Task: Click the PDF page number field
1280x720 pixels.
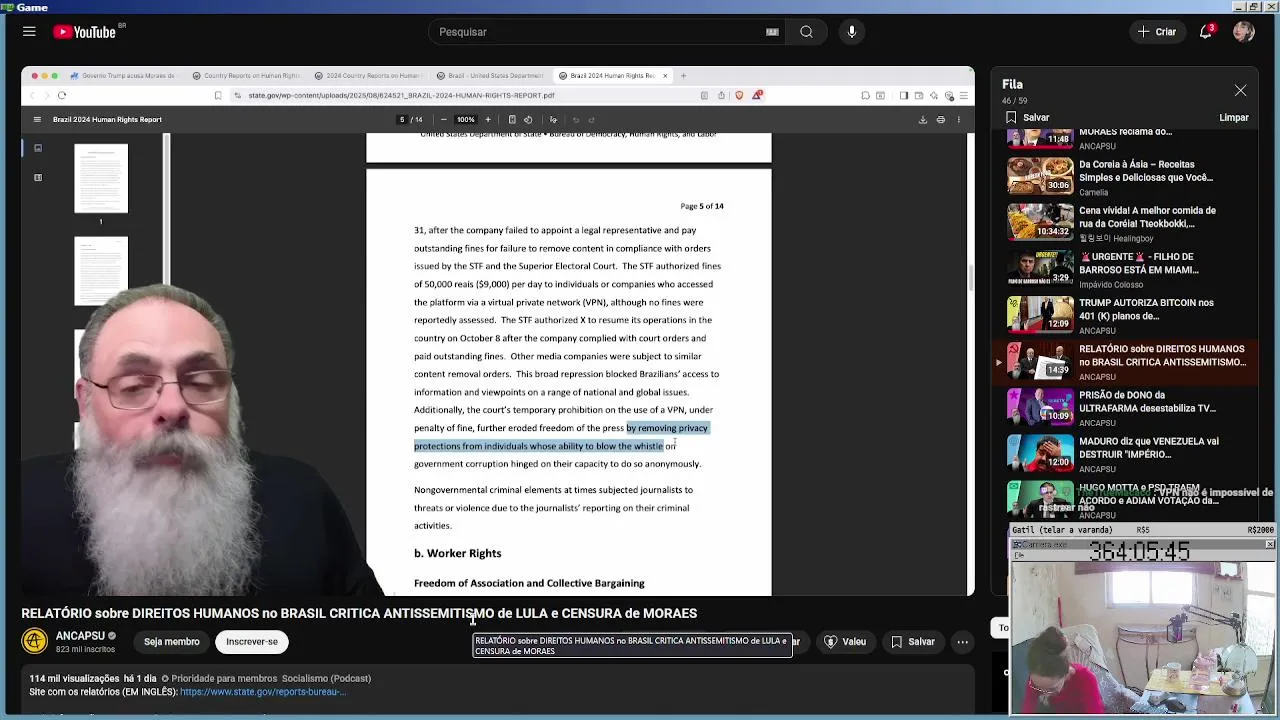Action: [402, 120]
